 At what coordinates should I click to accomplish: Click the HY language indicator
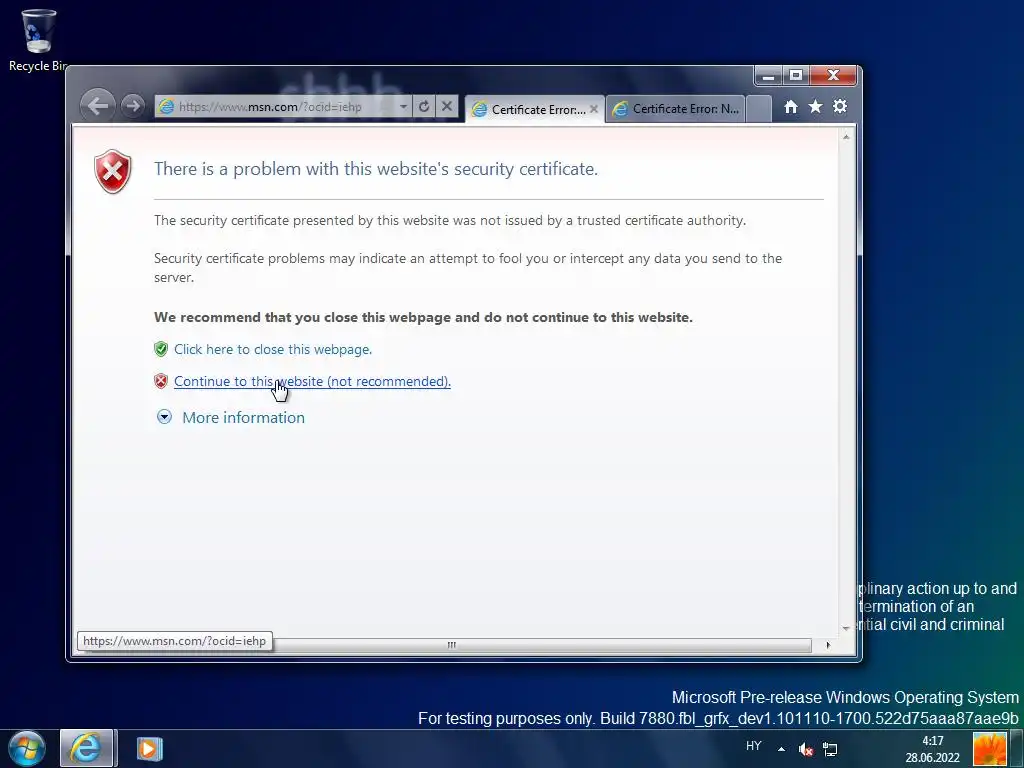click(x=754, y=746)
